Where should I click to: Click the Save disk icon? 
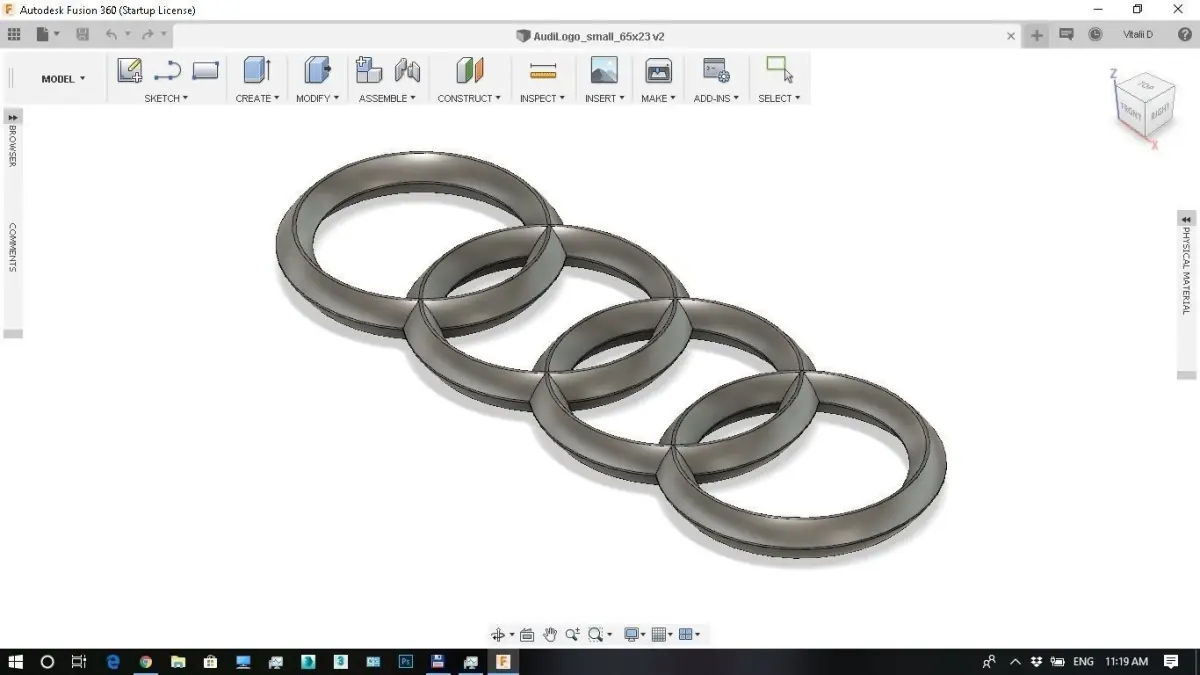point(82,34)
